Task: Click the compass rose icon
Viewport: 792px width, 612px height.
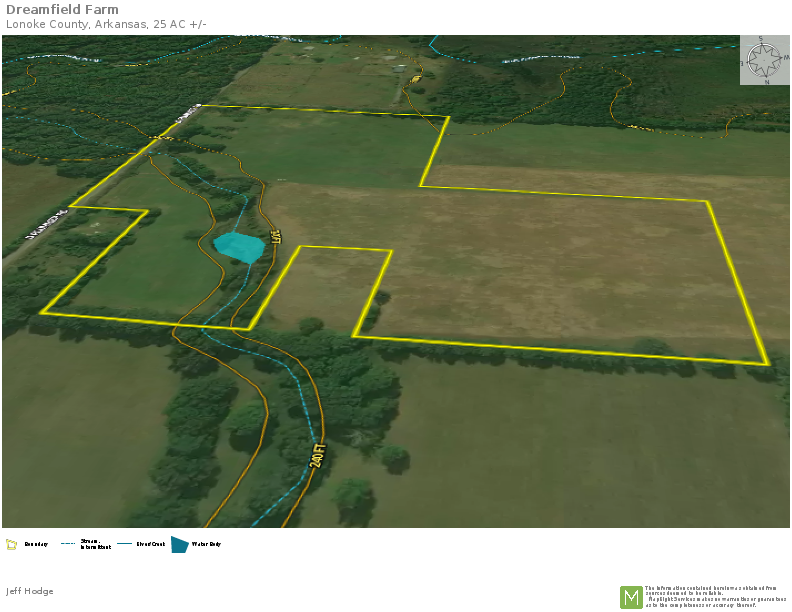Action: tap(764, 61)
